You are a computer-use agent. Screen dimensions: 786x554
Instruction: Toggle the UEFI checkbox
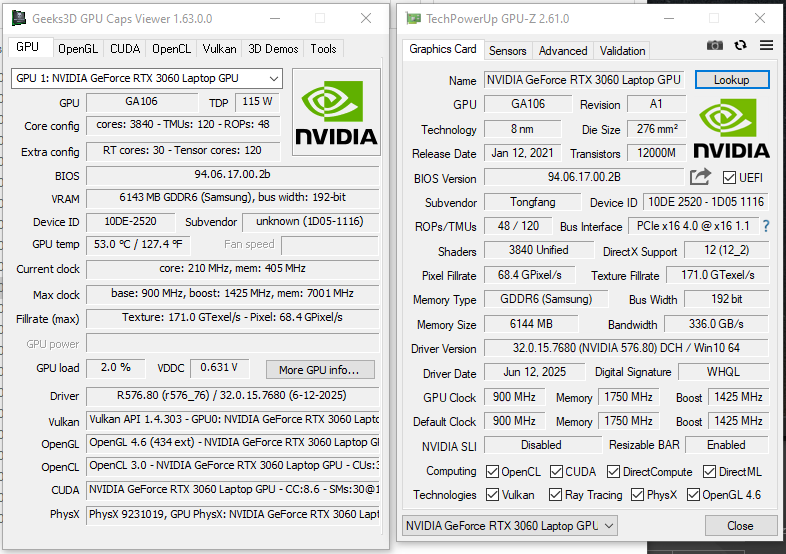[x=729, y=177]
